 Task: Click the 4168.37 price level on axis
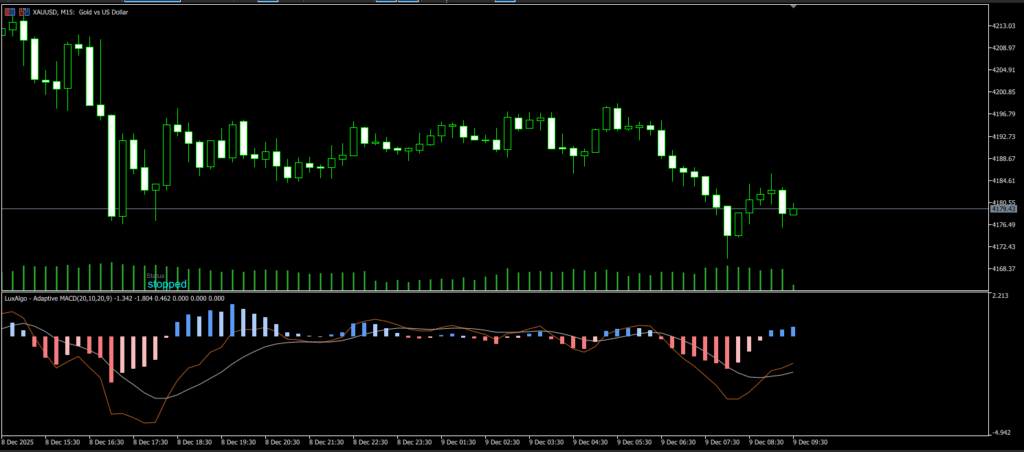click(1003, 268)
